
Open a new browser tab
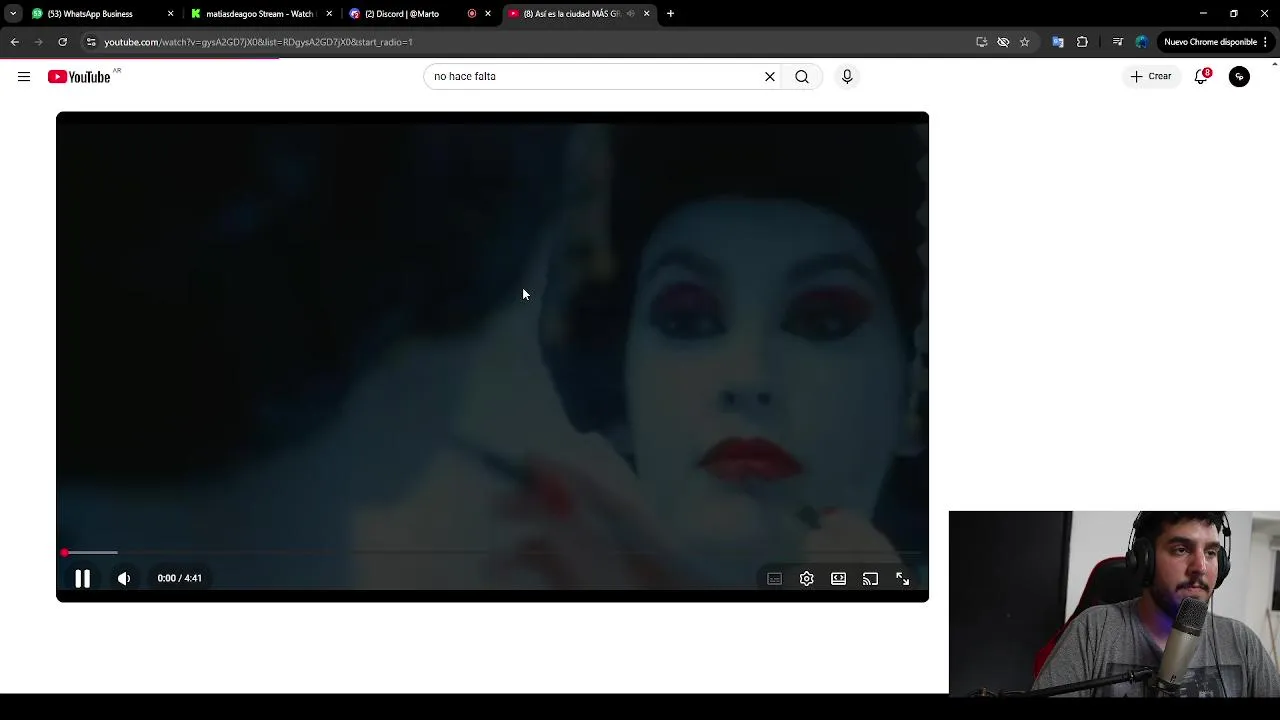coord(671,14)
